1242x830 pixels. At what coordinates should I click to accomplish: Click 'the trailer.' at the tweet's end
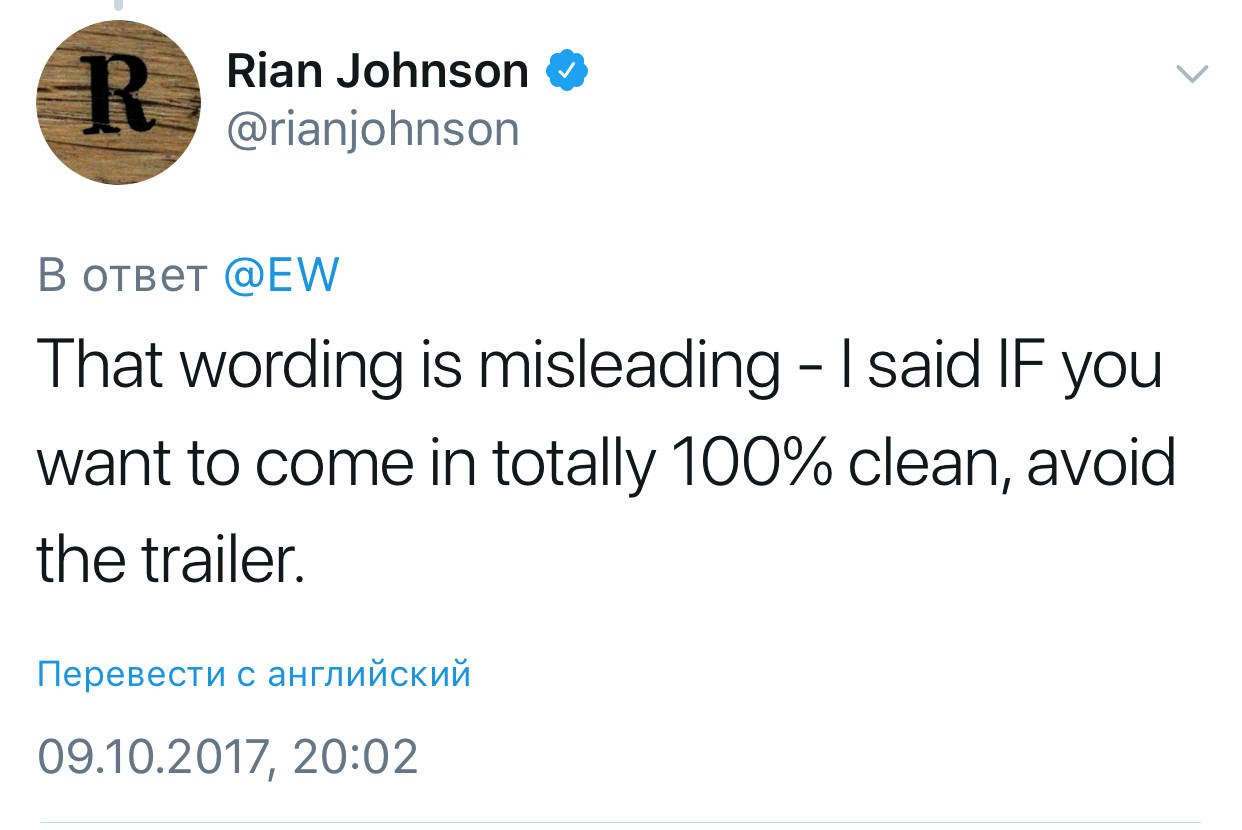click(x=170, y=559)
